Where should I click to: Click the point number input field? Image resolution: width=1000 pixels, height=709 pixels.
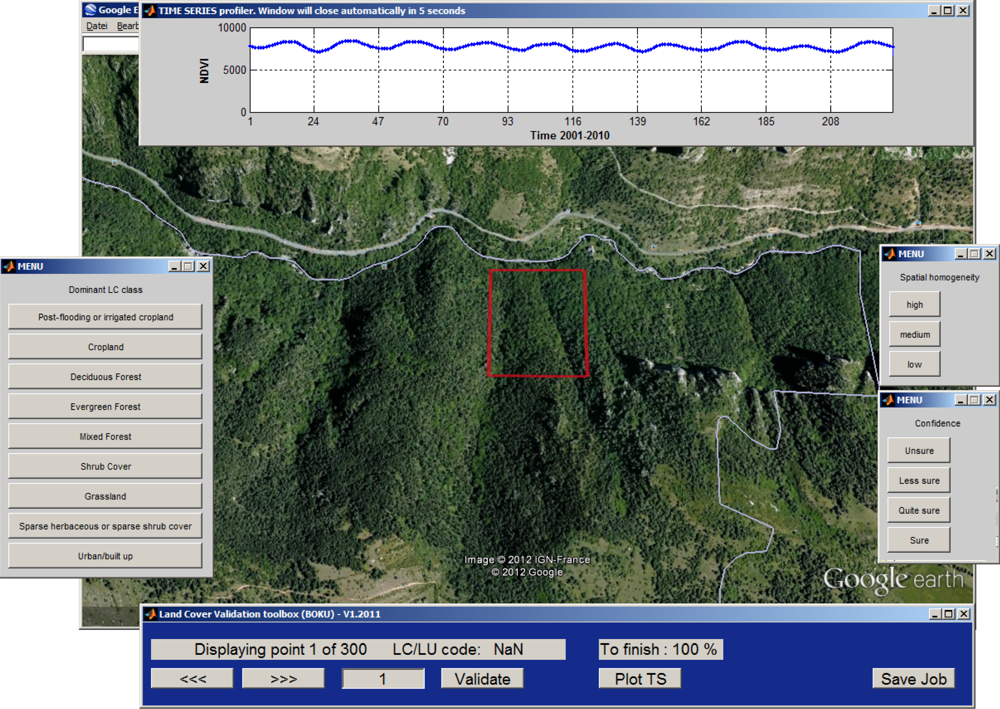(383, 679)
